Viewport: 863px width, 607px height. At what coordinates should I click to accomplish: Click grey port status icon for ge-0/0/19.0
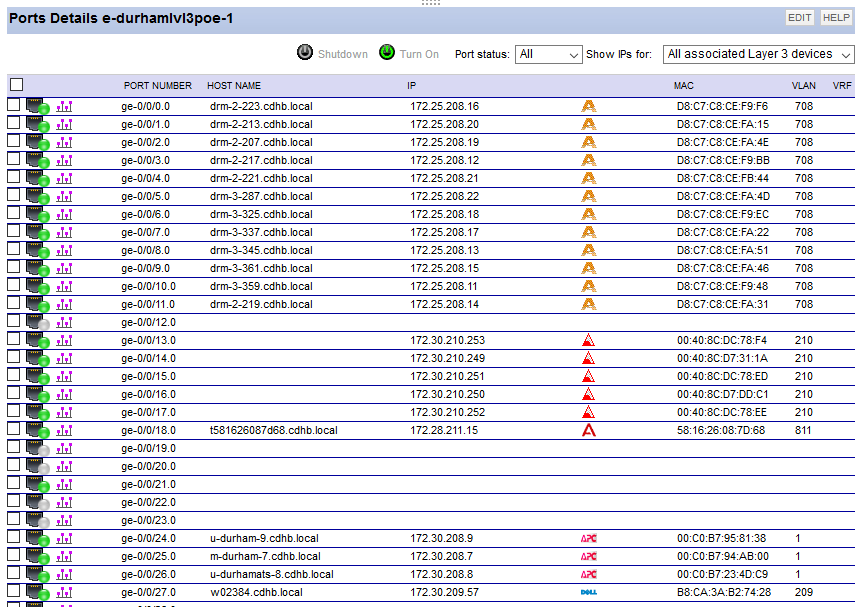click(x=38, y=449)
